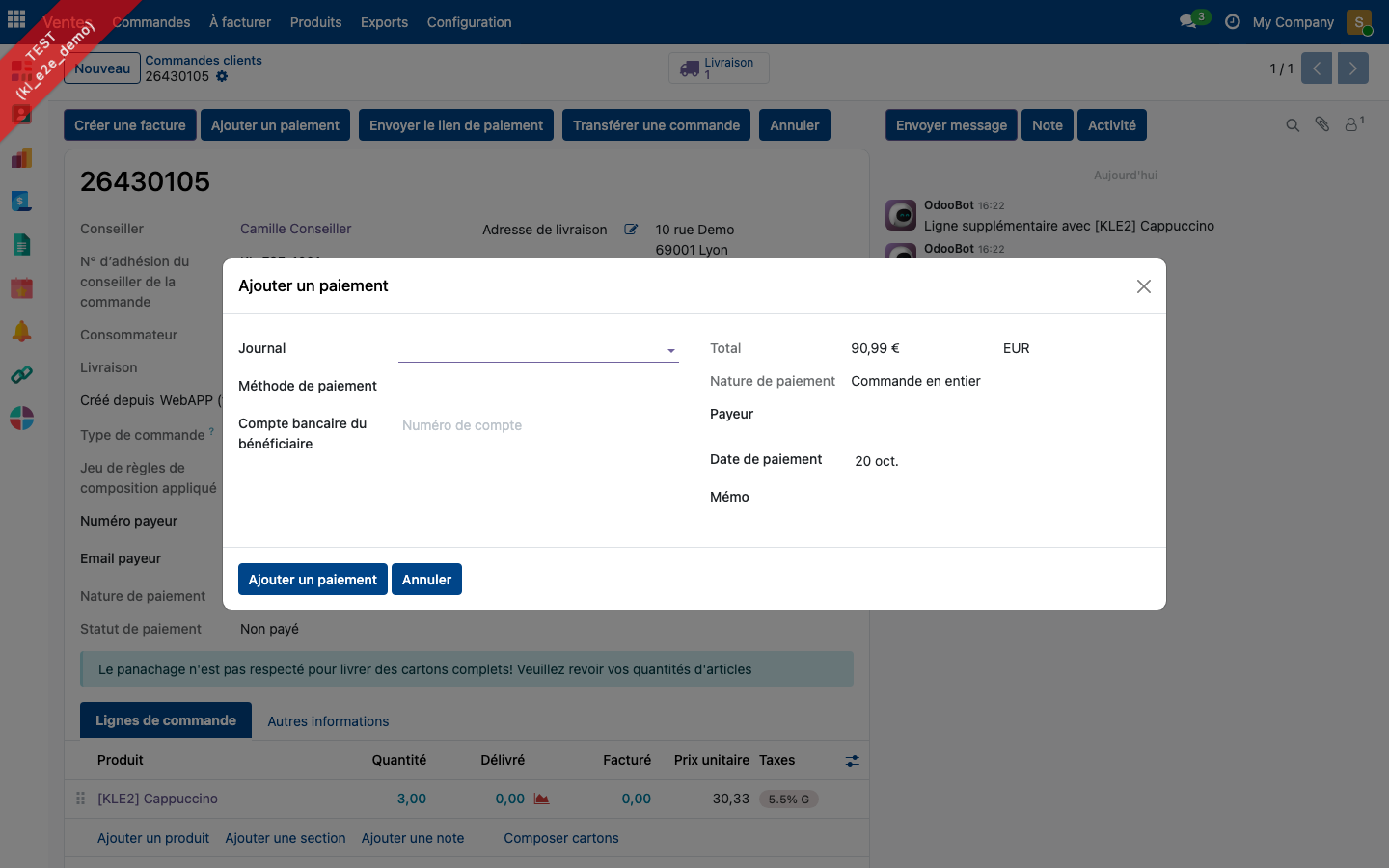1389x868 pixels.
Task: Go to previous record arrow
Action: pyautogui.click(x=1317, y=68)
